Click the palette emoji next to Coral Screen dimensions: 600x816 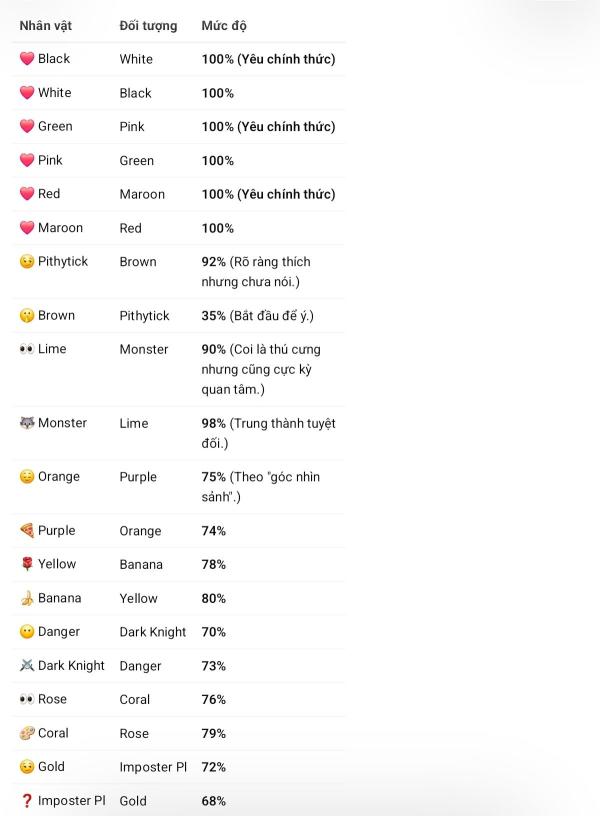pos(27,733)
